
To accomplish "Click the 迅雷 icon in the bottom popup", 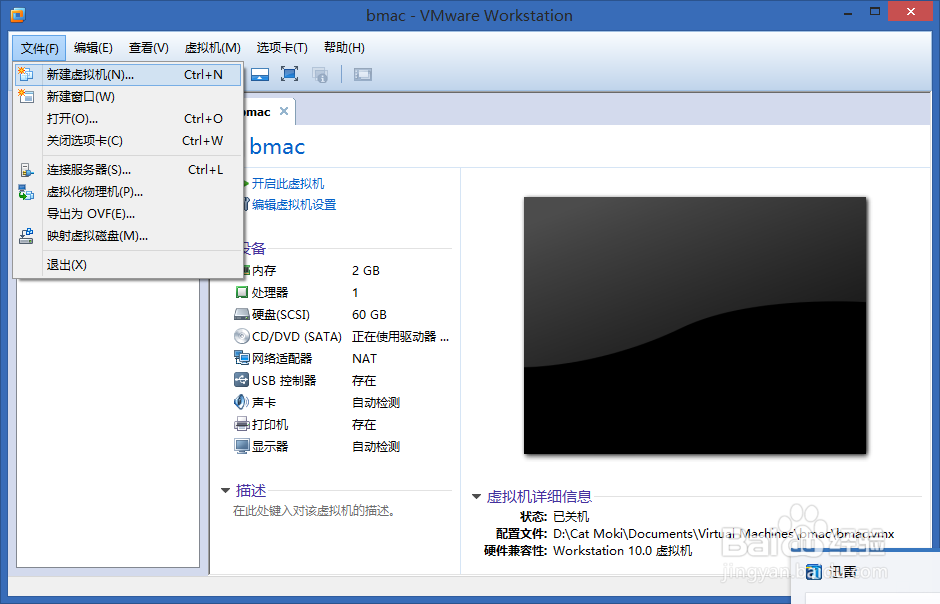I will click(x=814, y=572).
